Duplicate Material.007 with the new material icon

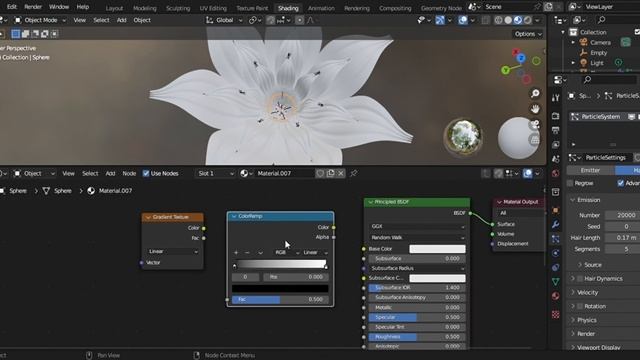[x=330, y=173]
